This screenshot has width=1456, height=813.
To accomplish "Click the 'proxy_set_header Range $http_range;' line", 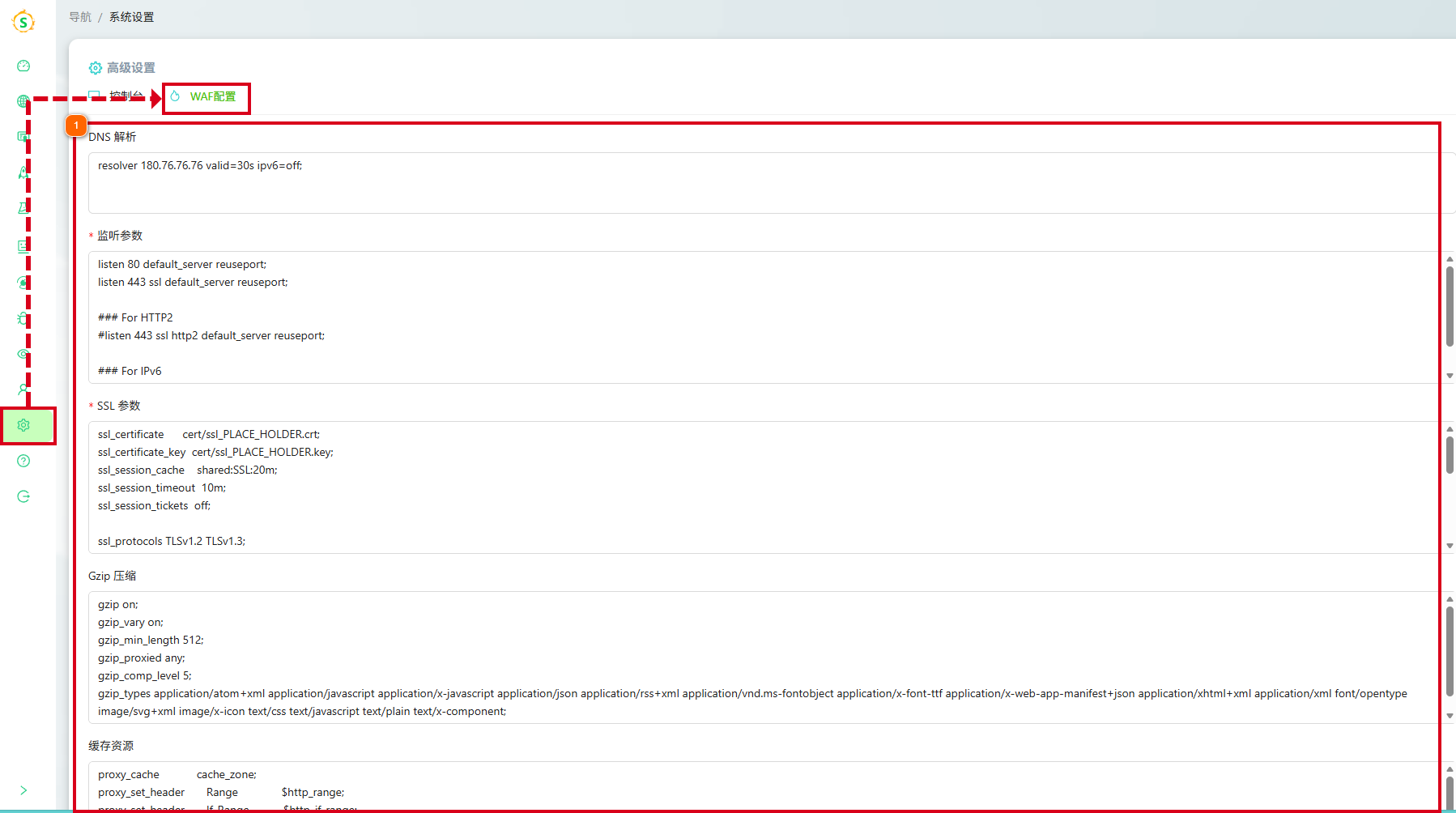I will tap(221, 792).
